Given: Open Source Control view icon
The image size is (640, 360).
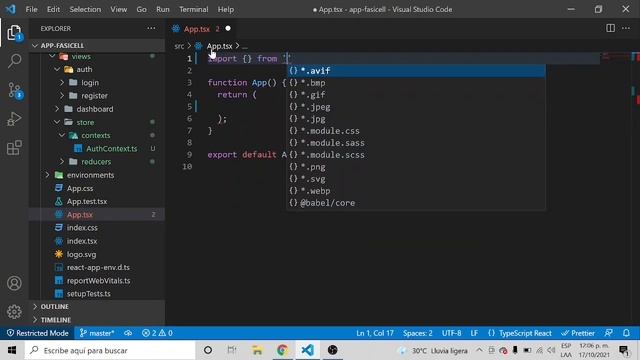Looking at the screenshot, I should tap(15, 91).
